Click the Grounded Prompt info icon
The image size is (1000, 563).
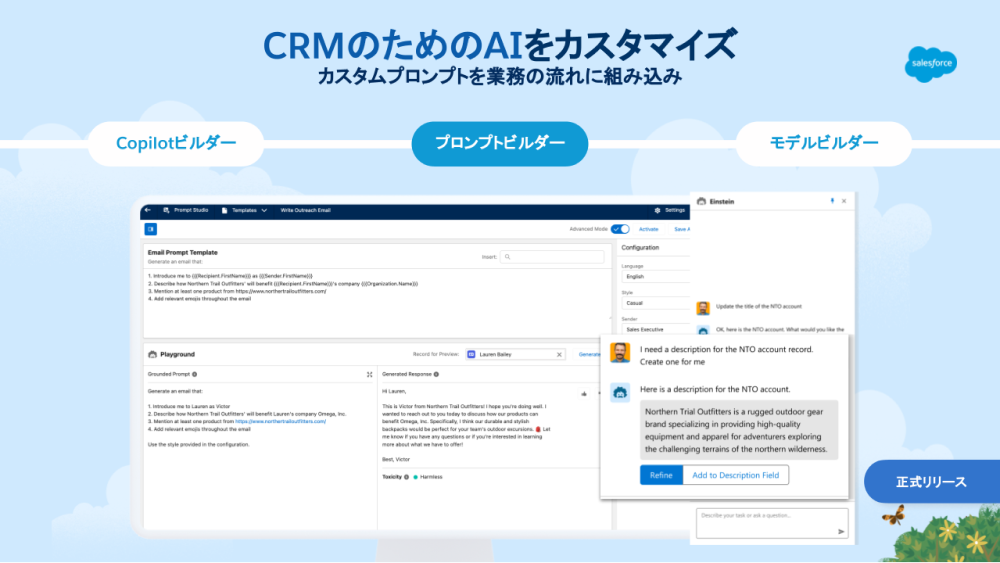point(195,374)
